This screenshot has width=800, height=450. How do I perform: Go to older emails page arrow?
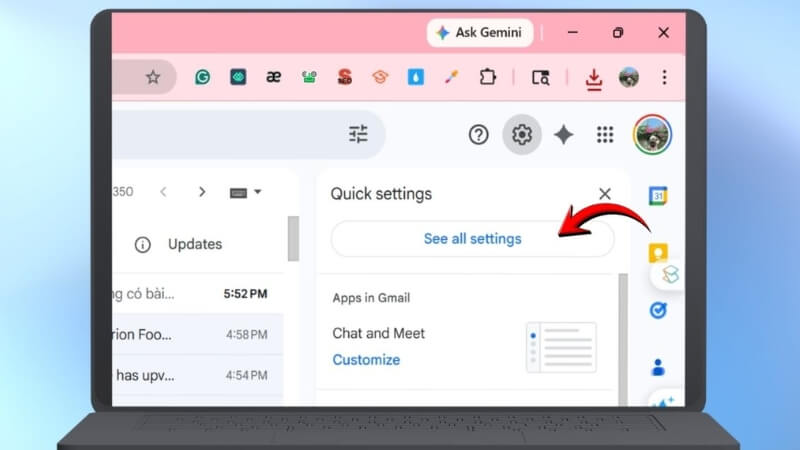tap(202, 192)
